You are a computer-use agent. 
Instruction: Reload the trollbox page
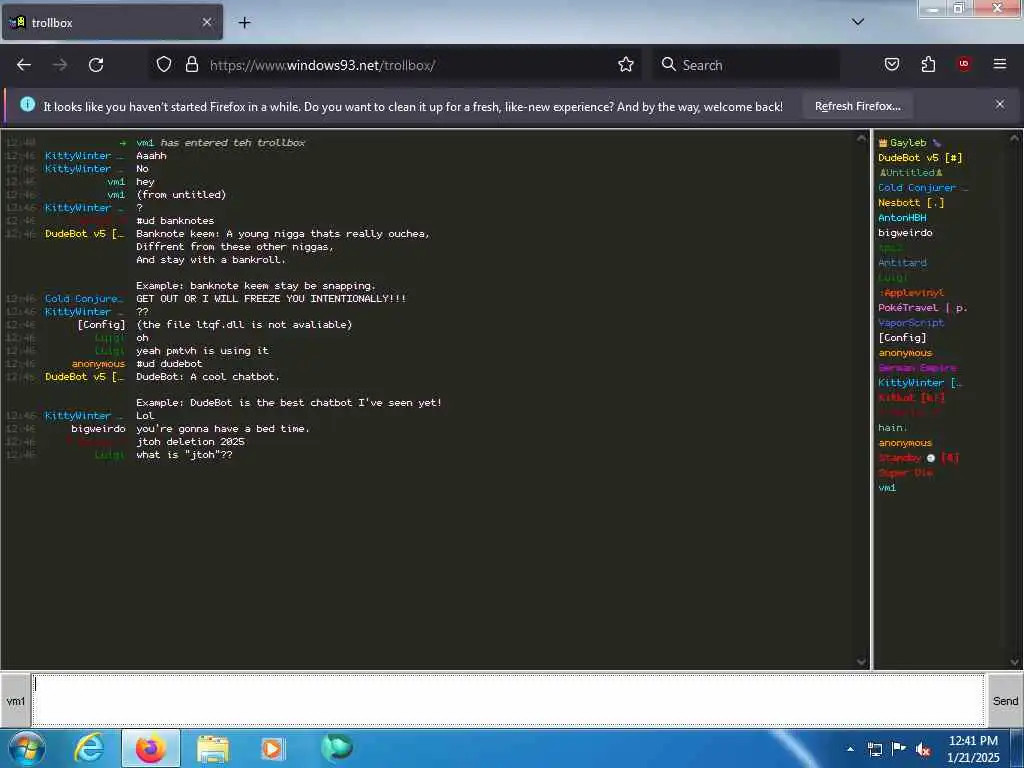(96, 65)
